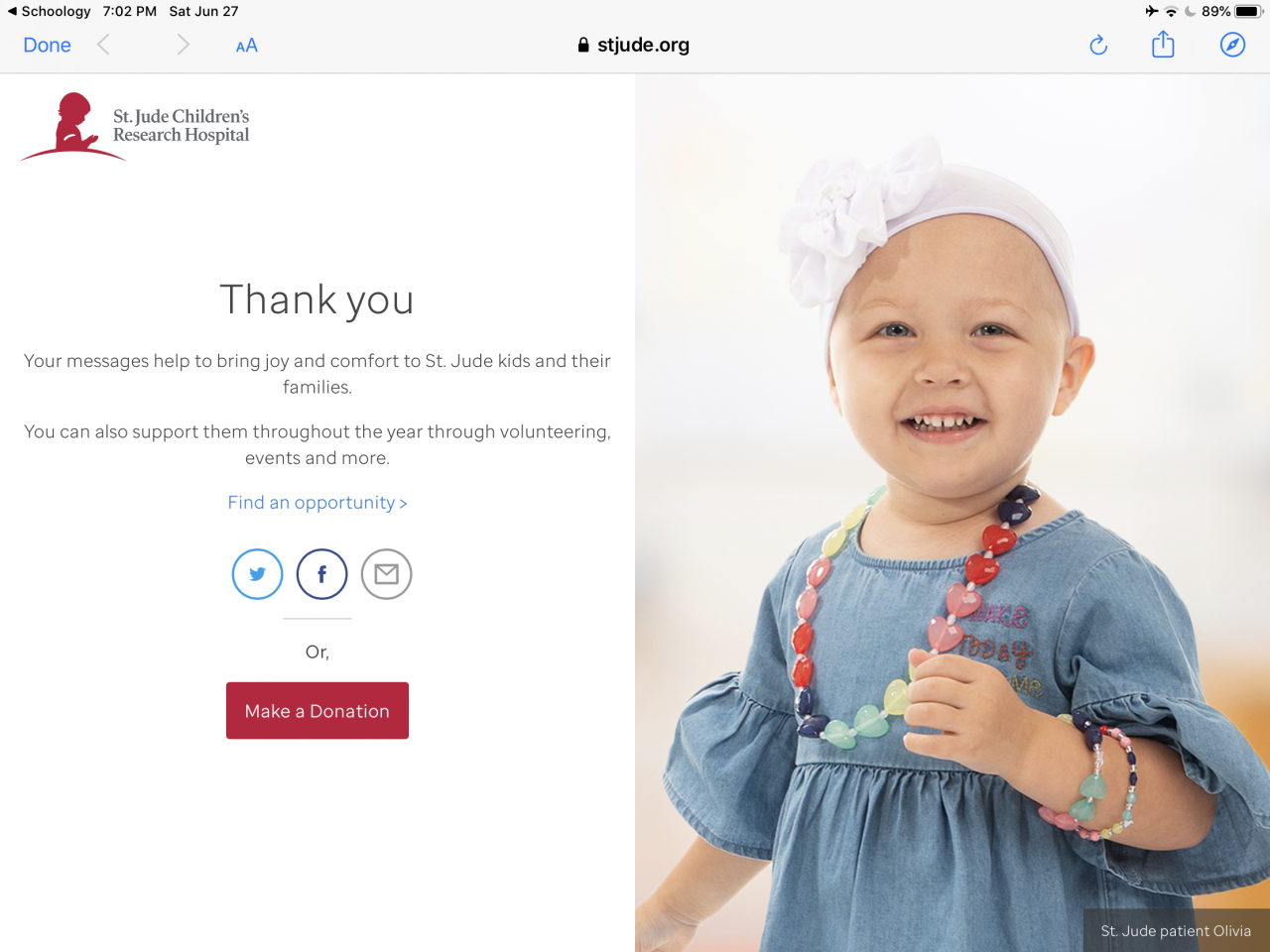
Task: Reload the stjude.org page
Action: [1098, 45]
